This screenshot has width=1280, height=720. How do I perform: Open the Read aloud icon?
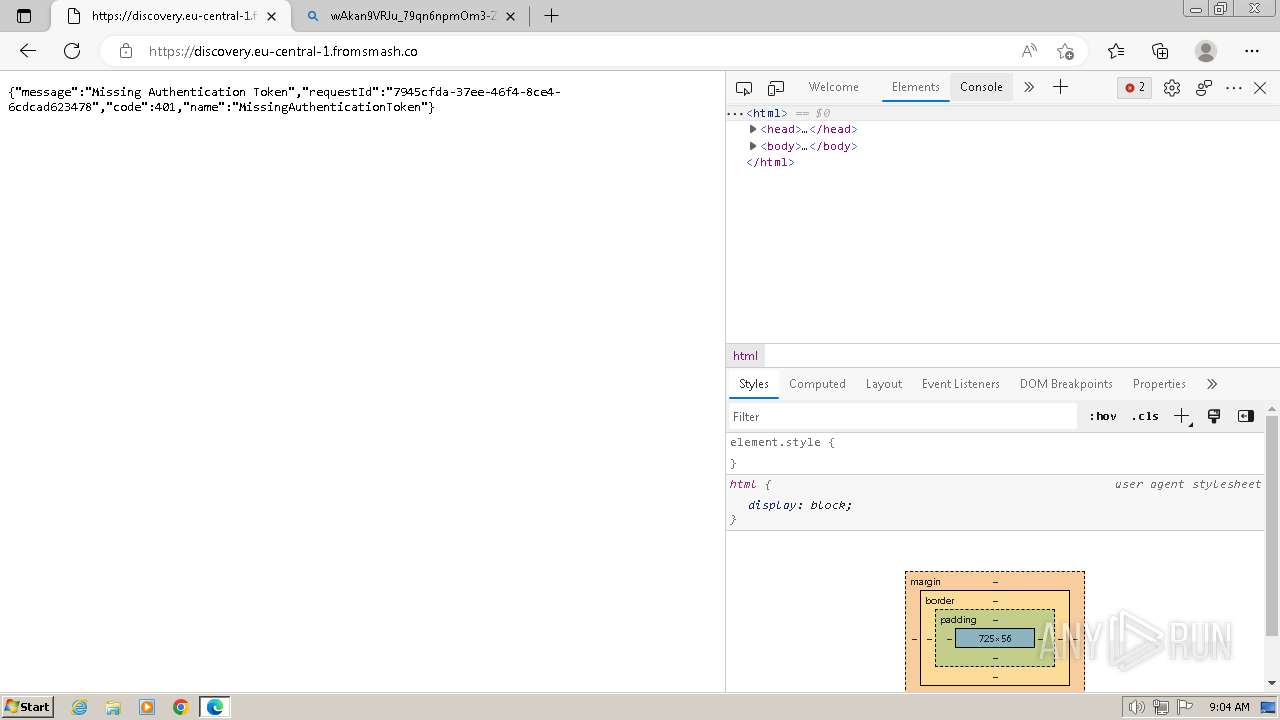coord(1029,51)
